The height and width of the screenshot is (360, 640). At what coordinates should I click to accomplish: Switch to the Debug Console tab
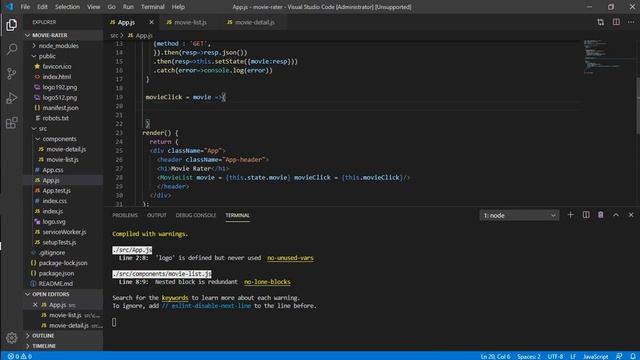click(196, 215)
